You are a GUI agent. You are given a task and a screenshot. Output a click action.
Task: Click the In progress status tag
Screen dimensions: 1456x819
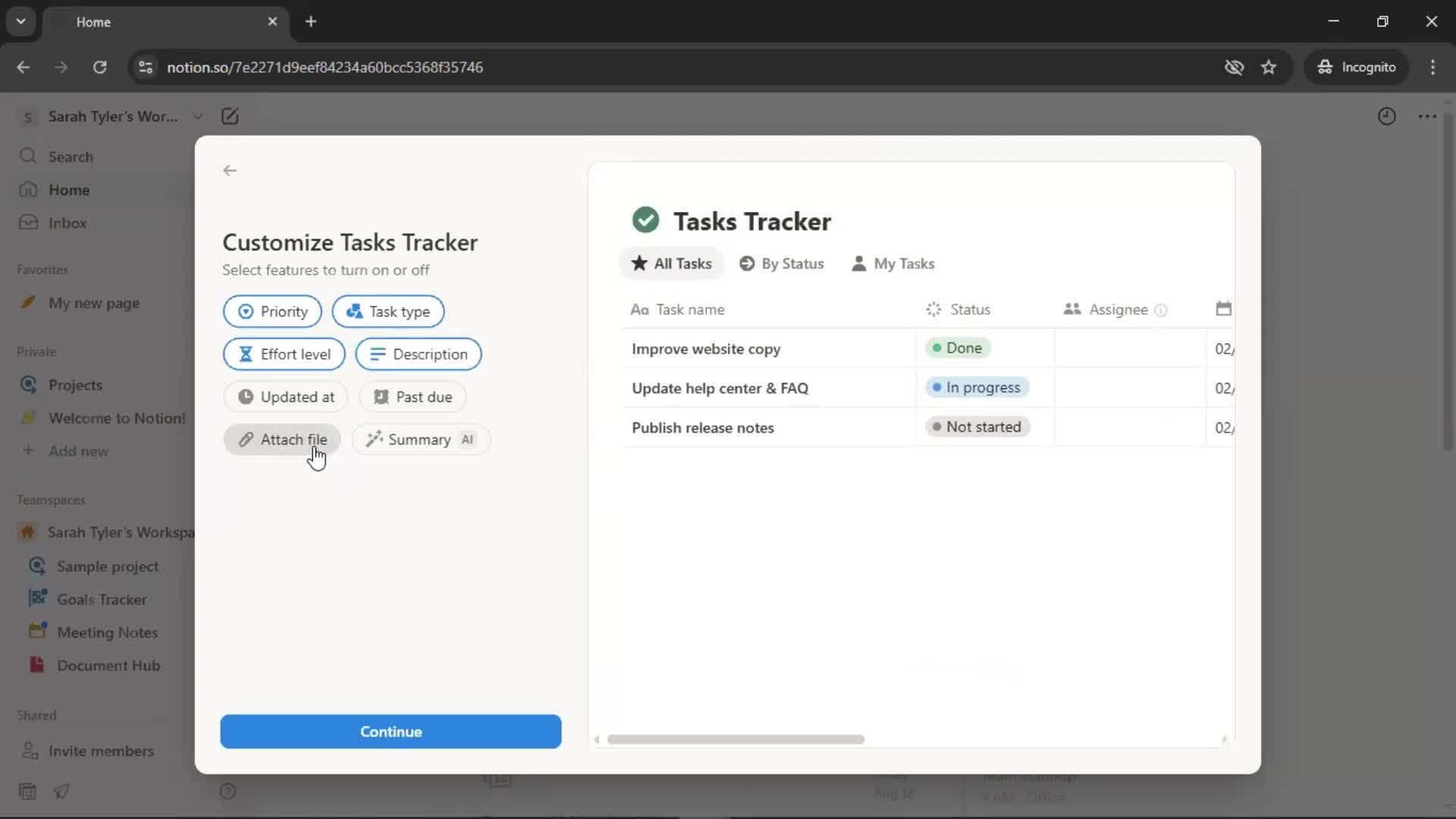[977, 388]
